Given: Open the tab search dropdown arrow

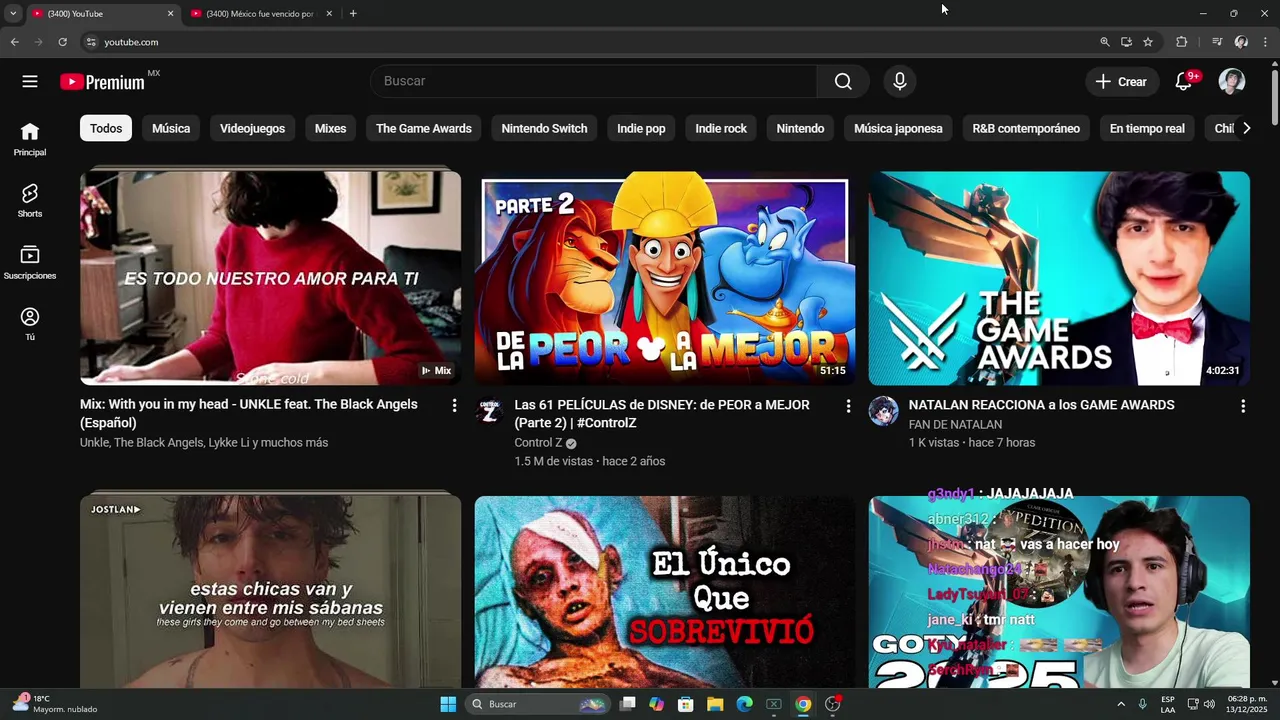Looking at the screenshot, I should (x=13, y=13).
